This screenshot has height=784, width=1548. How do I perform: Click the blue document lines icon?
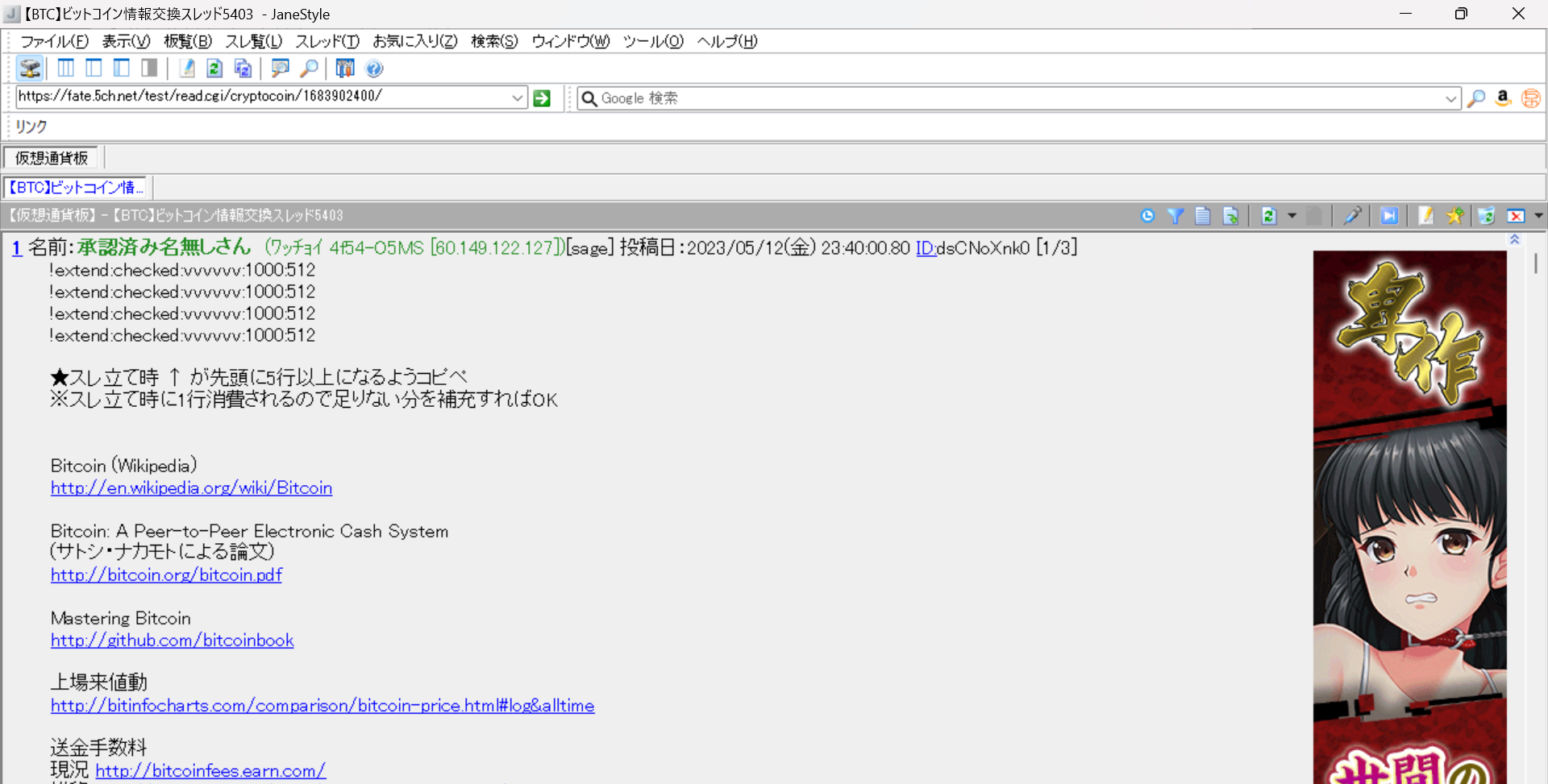point(1203,216)
